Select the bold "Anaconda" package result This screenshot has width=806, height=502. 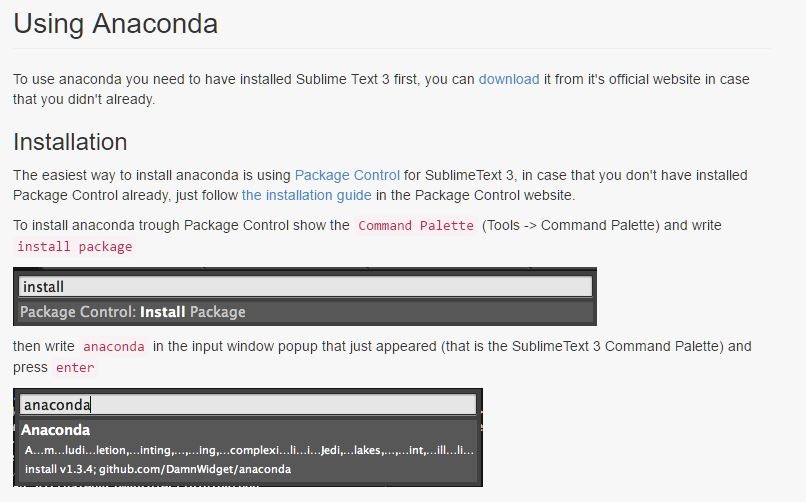click(x=56, y=430)
